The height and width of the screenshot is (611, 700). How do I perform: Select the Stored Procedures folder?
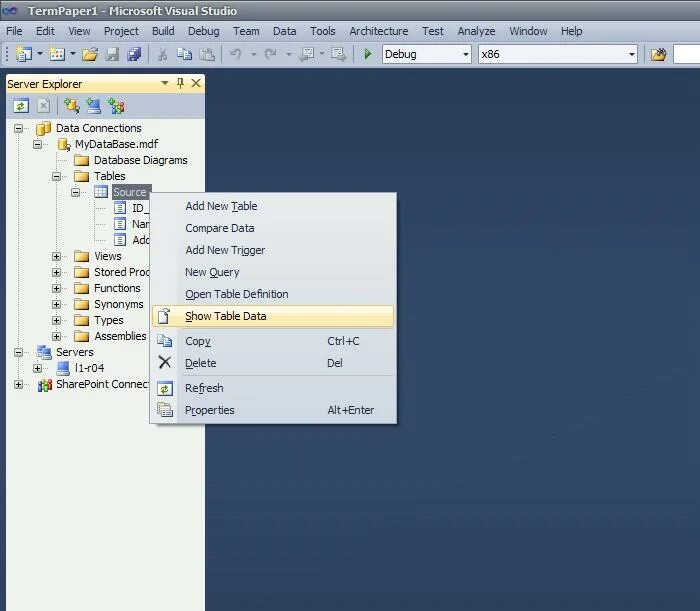point(121,272)
